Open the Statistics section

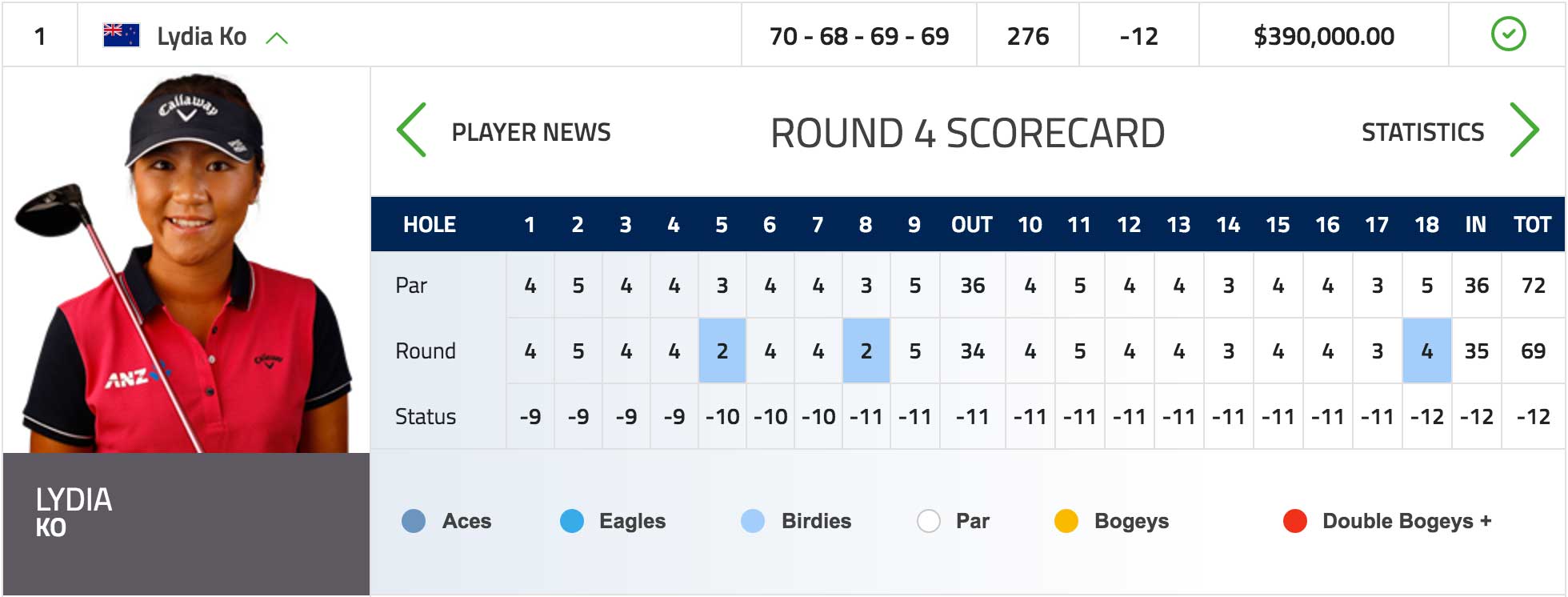point(1422,132)
